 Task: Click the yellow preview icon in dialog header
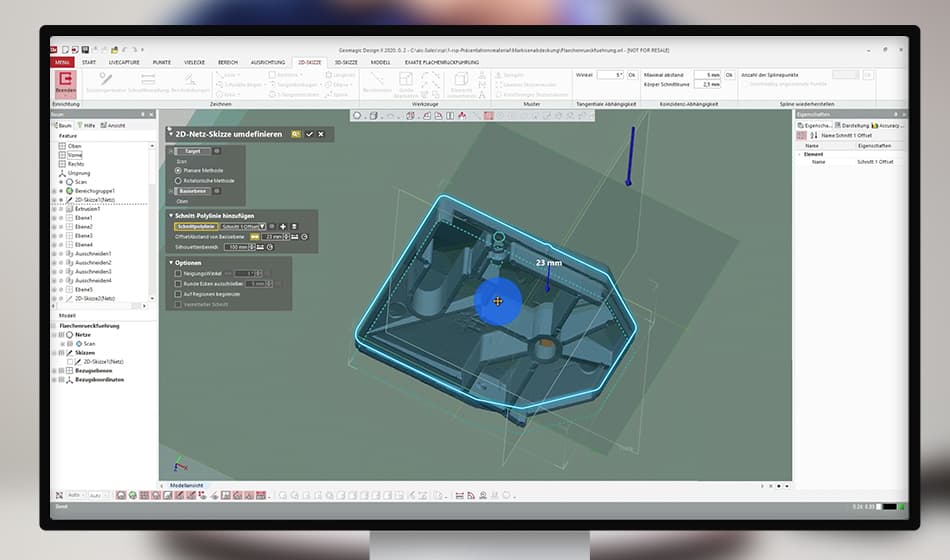pos(297,134)
